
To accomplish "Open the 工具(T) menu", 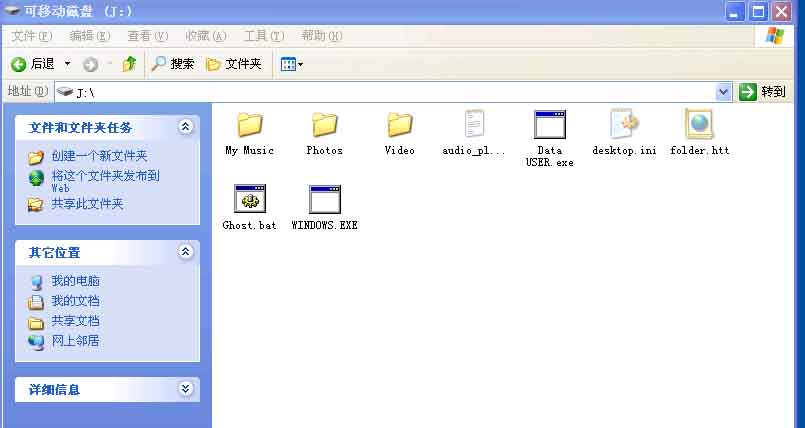I will pos(264,36).
